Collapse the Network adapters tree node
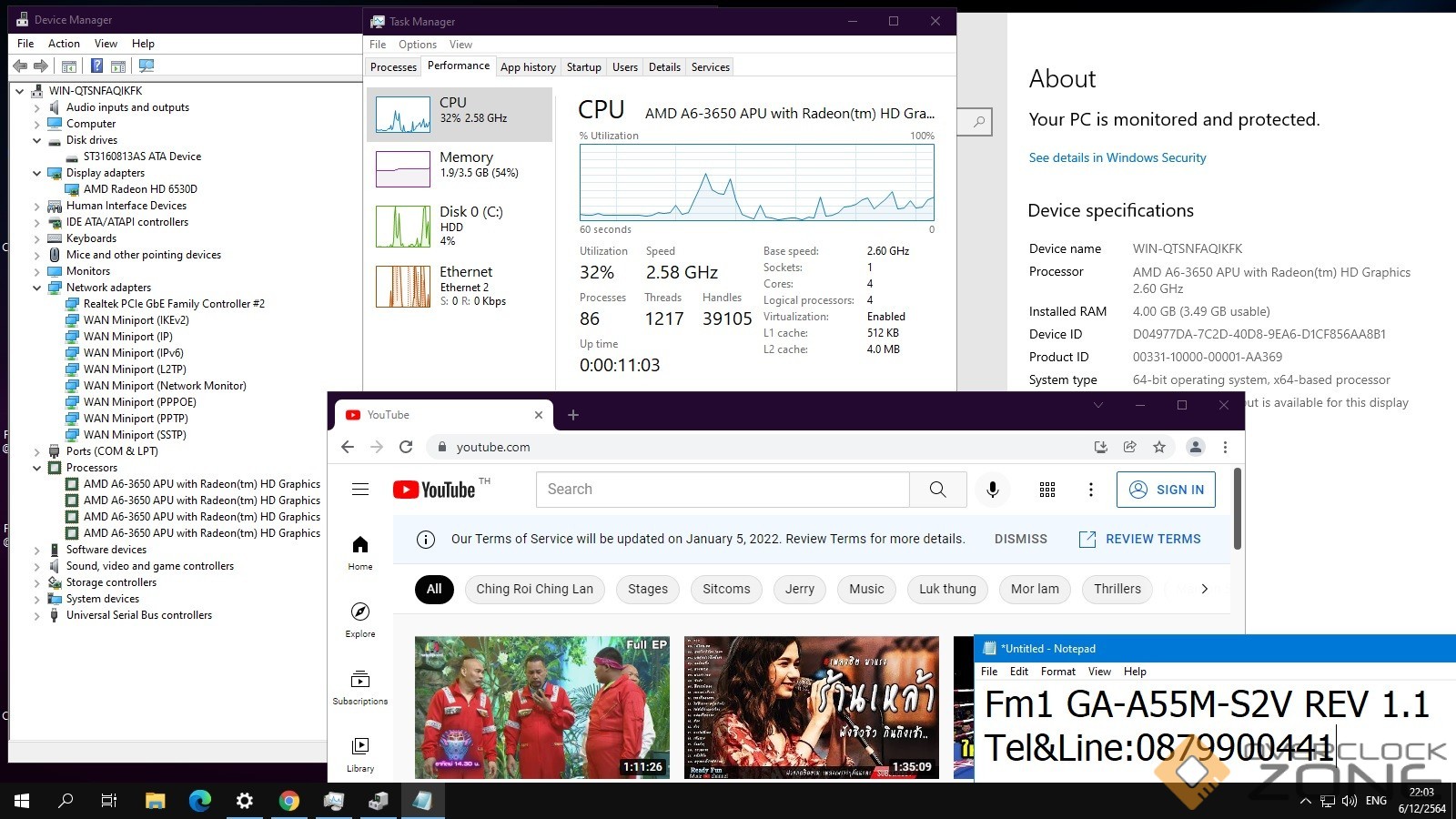Screen dimensions: 1456x819 click(37, 288)
